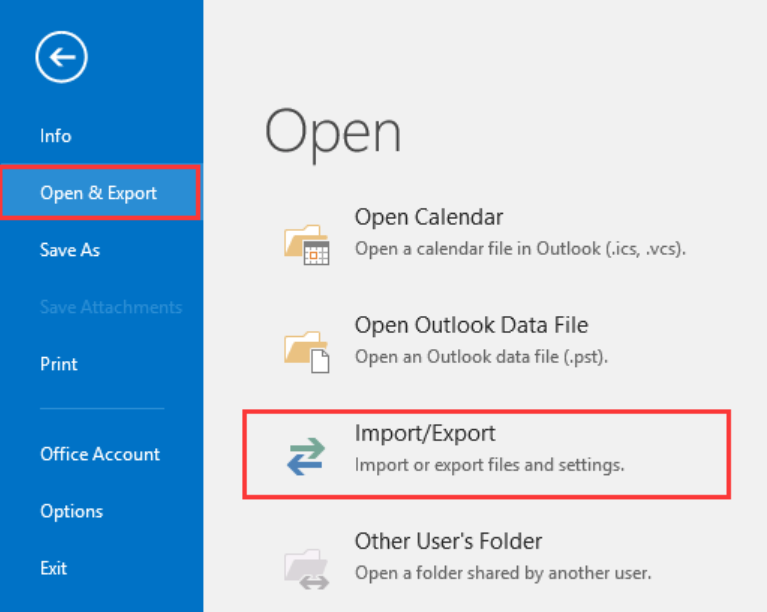Open Office Account page
This screenshot has width=767, height=612.
[x=100, y=454]
